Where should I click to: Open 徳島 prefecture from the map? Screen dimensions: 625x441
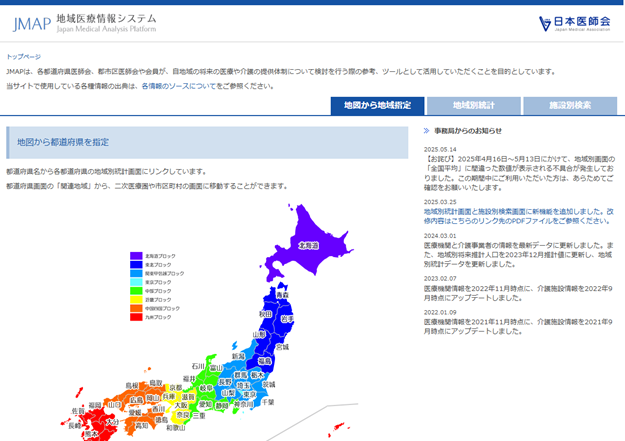161,420
